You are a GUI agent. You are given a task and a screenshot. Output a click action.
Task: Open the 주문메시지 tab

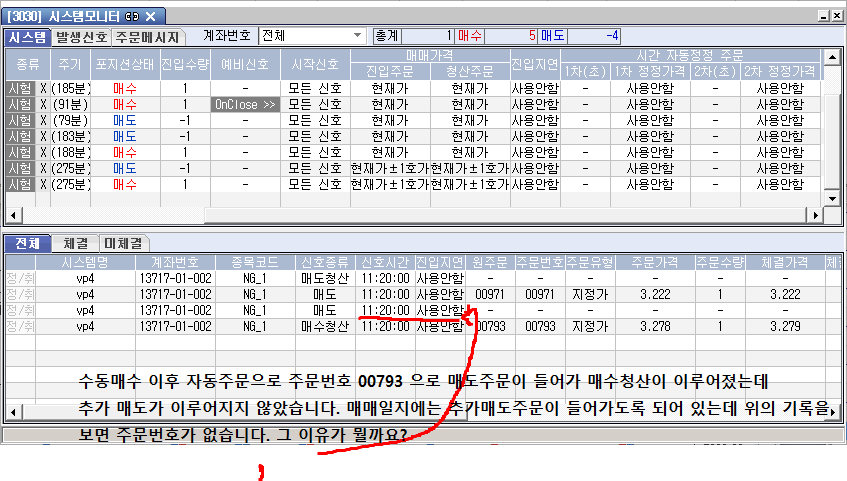coord(146,37)
